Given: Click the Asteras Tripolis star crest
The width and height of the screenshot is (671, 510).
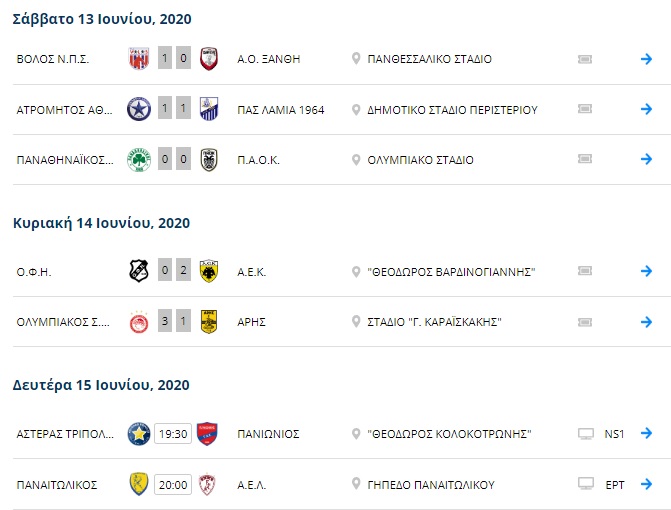Looking at the screenshot, I should pyautogui.click(x=139, y=434).
